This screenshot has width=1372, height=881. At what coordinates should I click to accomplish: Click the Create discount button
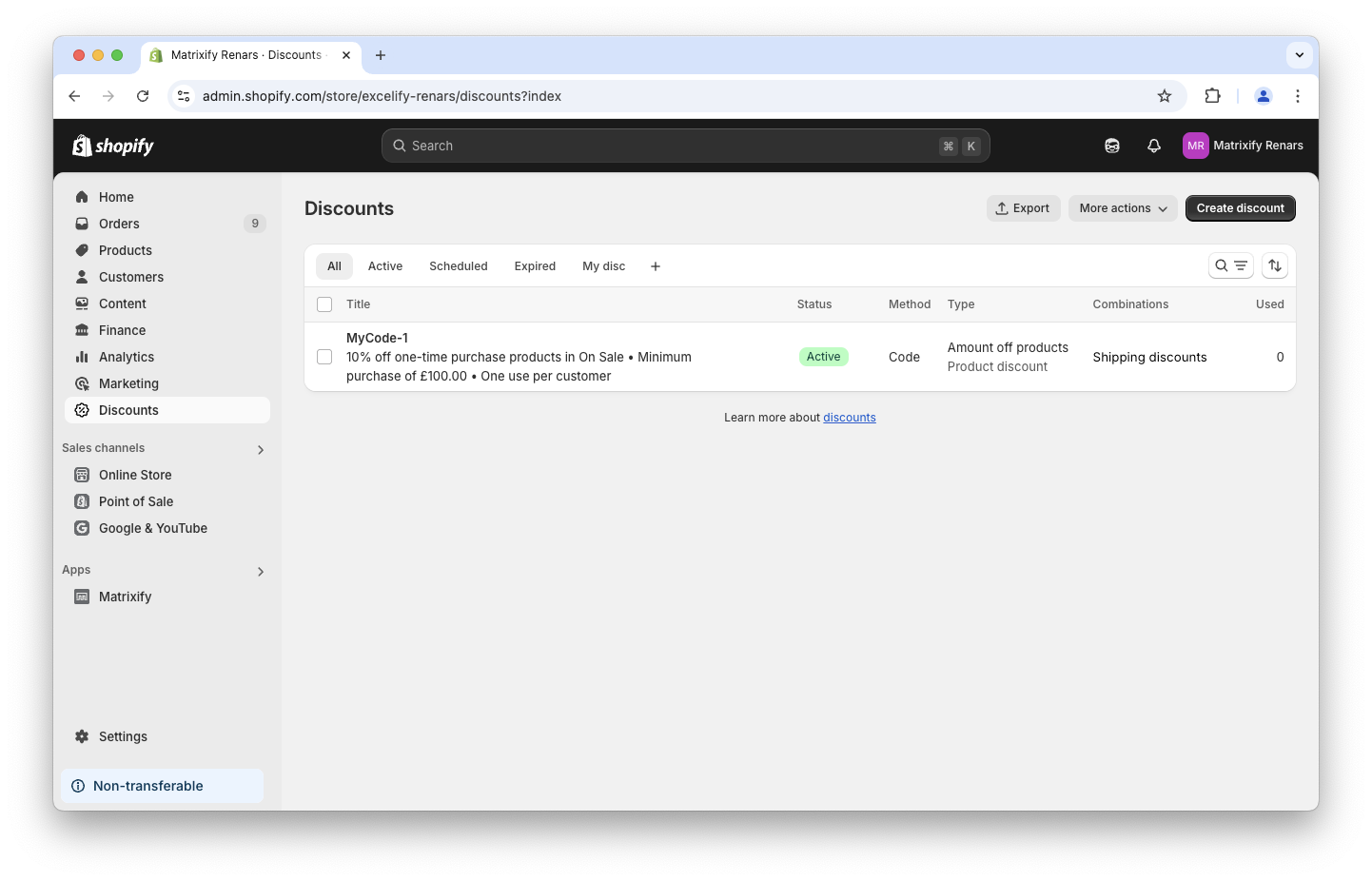click(x=1240, y=208)
